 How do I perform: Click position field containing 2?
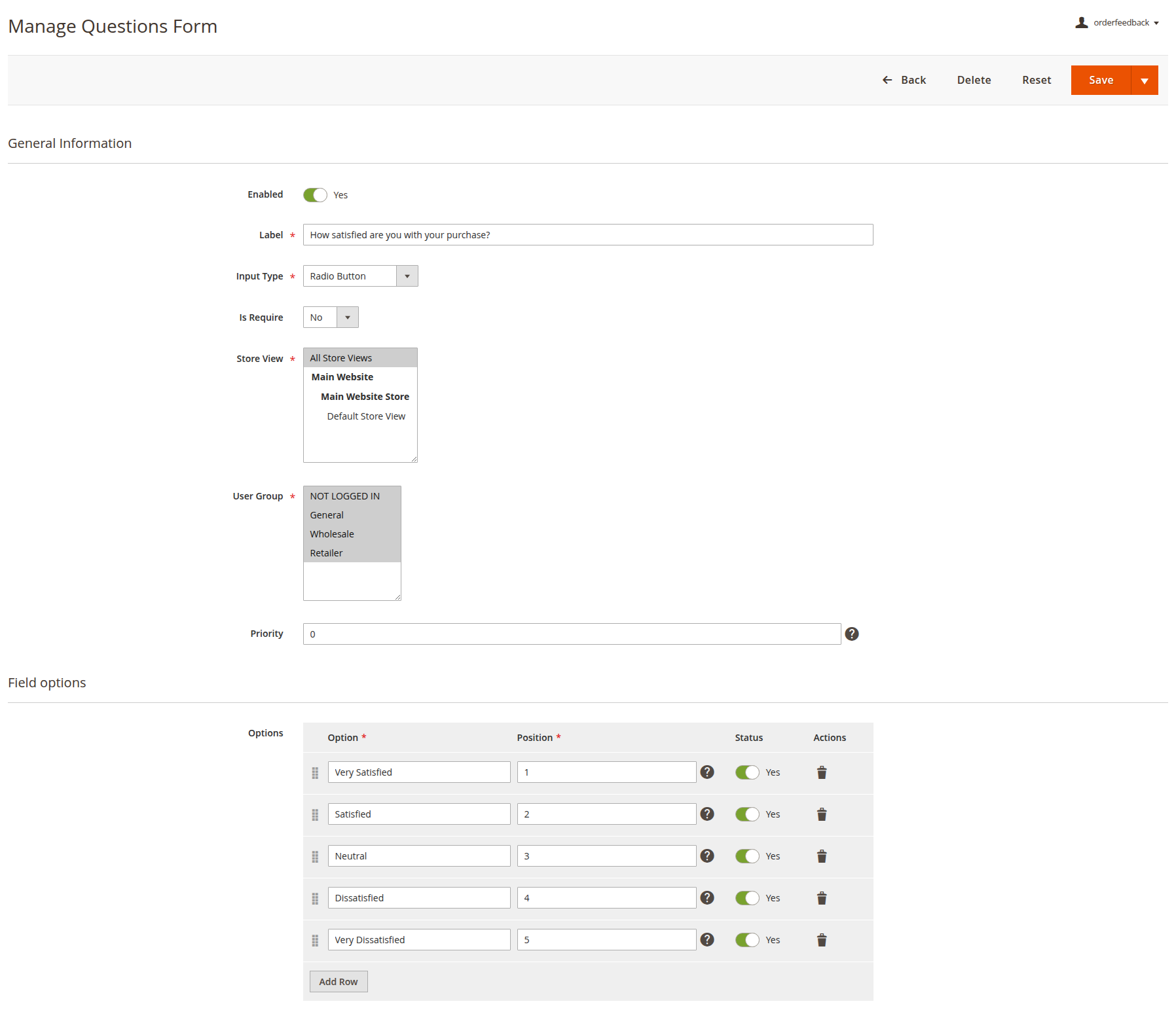607,814
